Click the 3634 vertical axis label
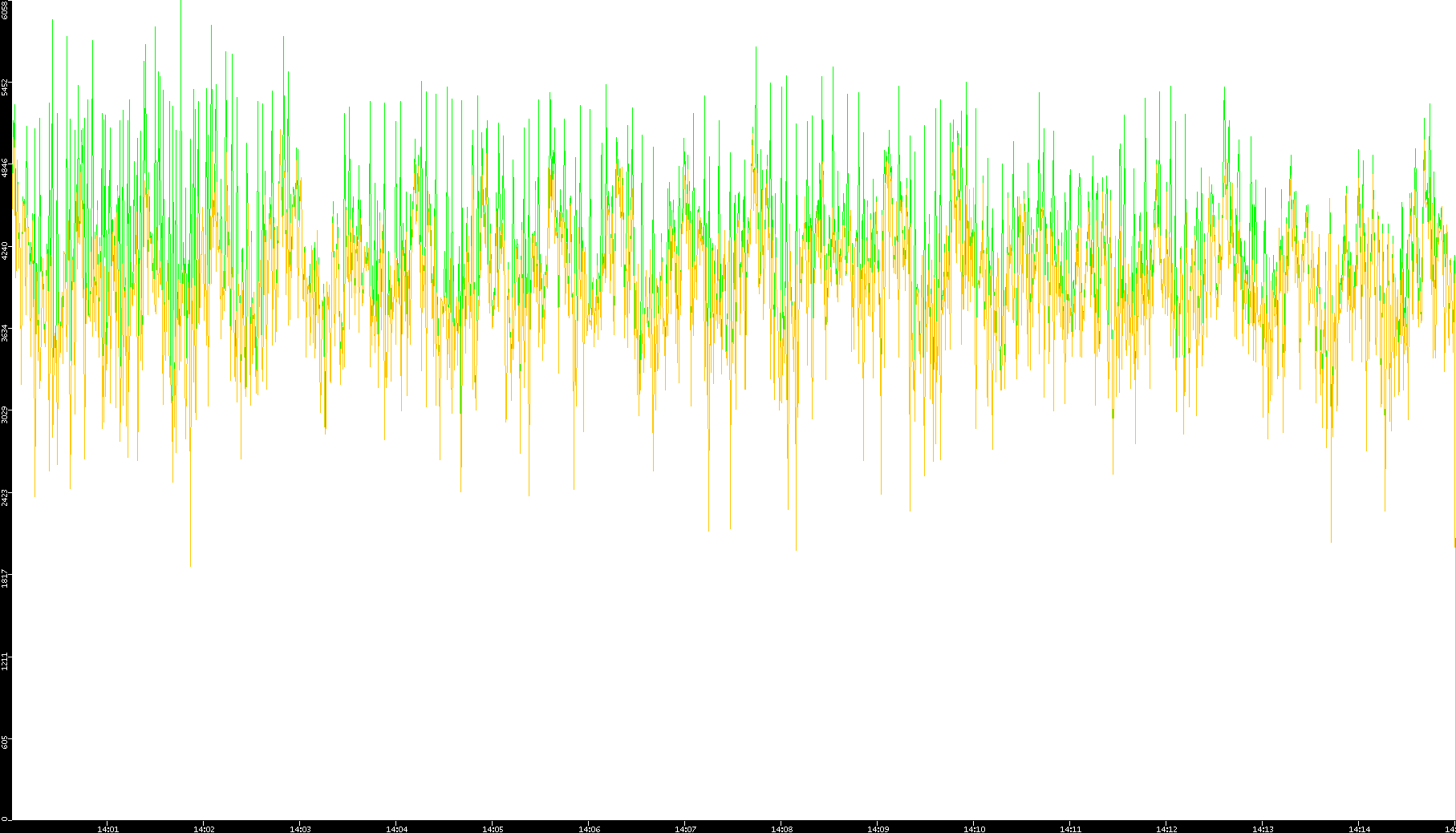Screen dimensions: 1456x833 tap(5, 332)
